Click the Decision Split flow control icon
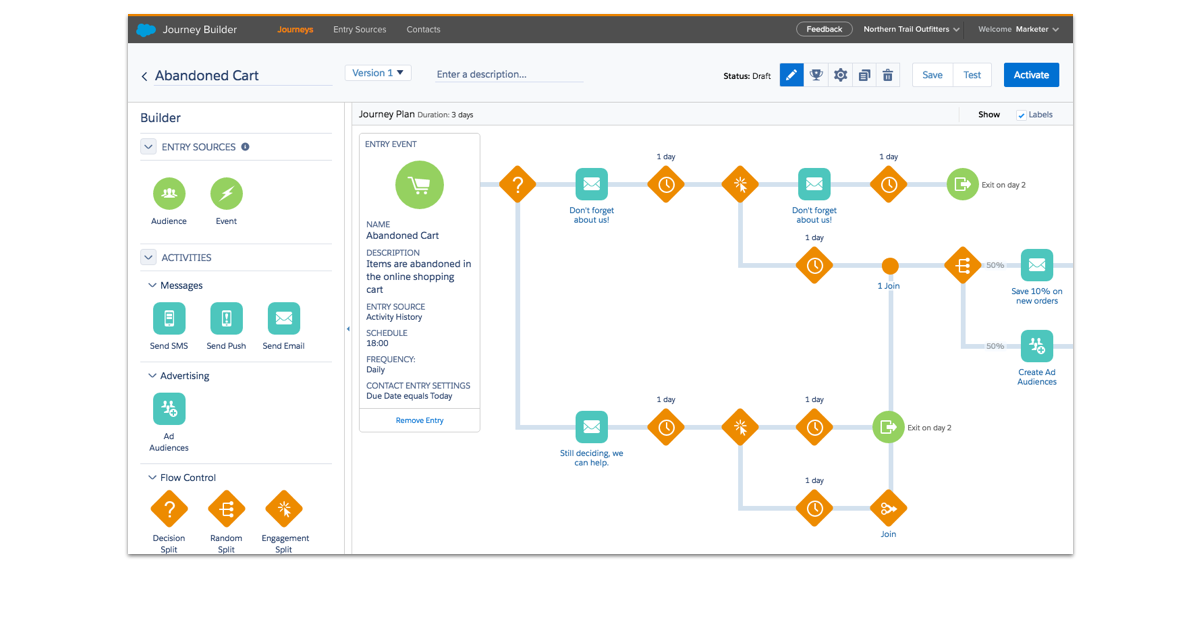The image size is (1200, 640). (x=169, y=509)
